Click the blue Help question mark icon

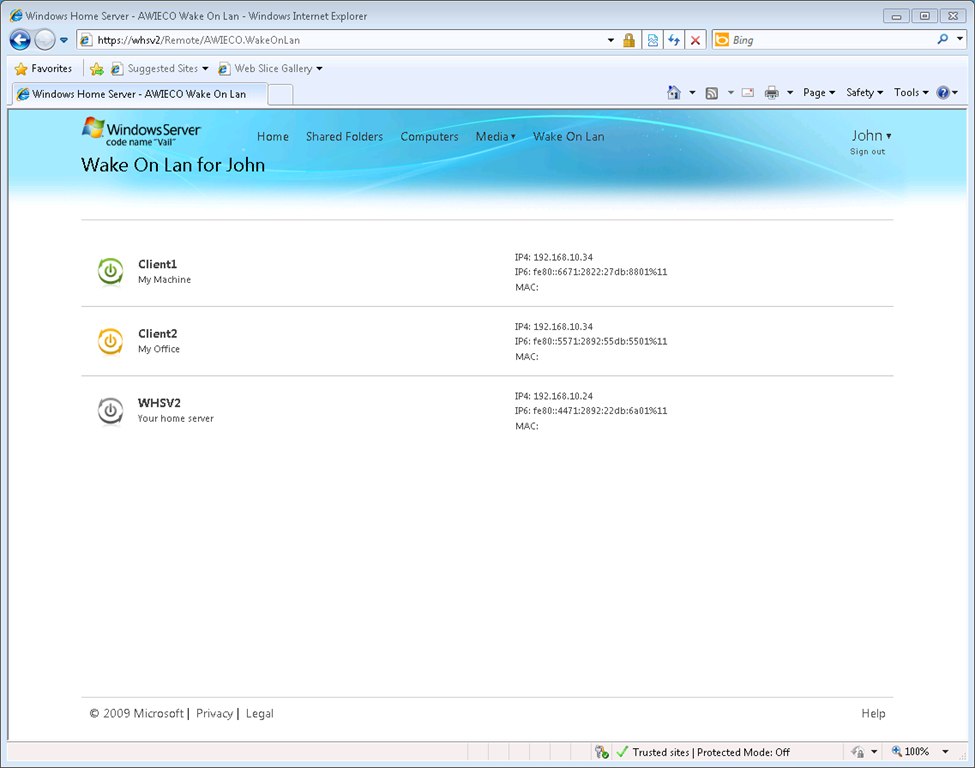point(943,93)
